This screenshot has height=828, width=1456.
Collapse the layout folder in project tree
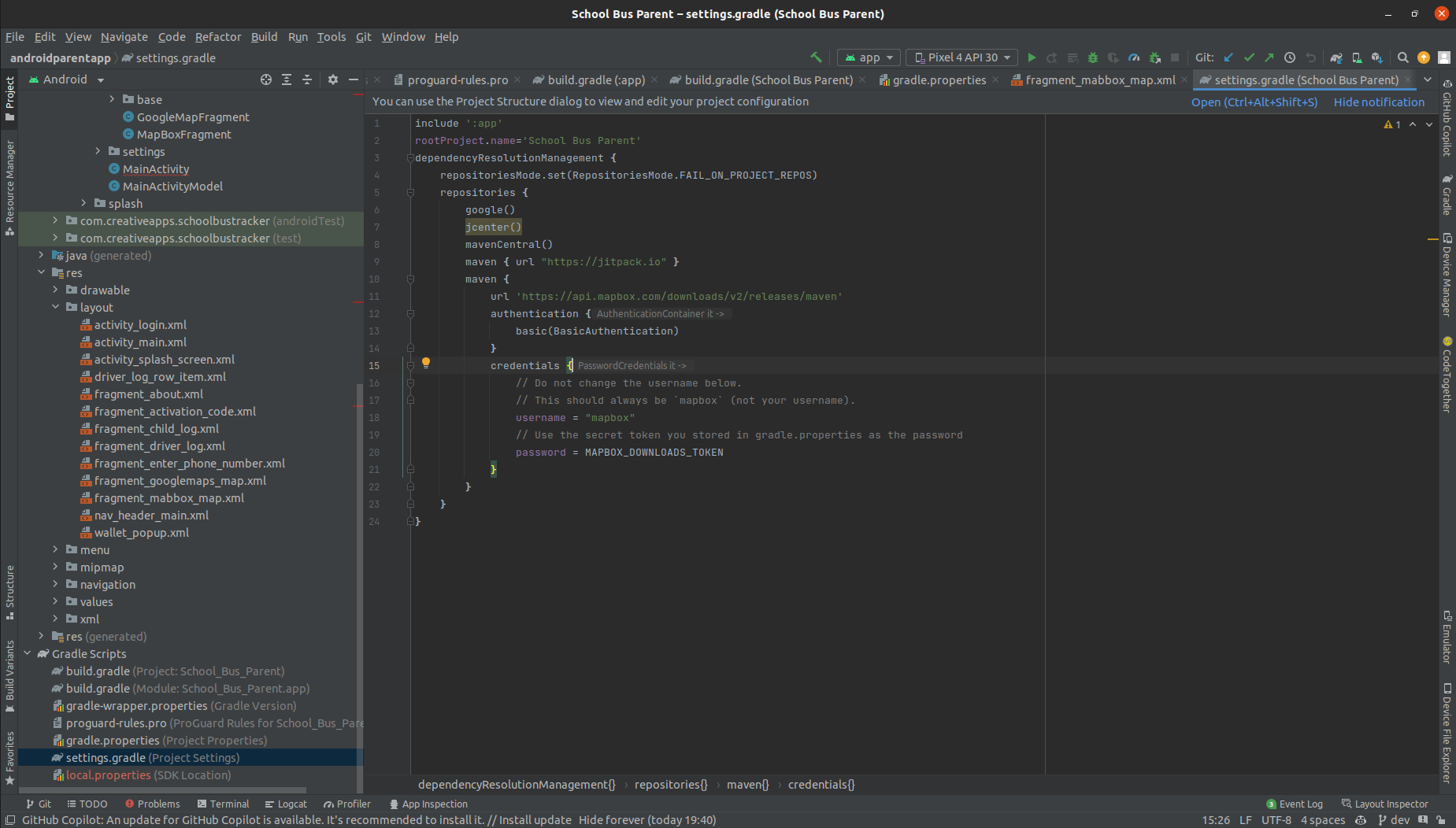[x=55, y=307]
